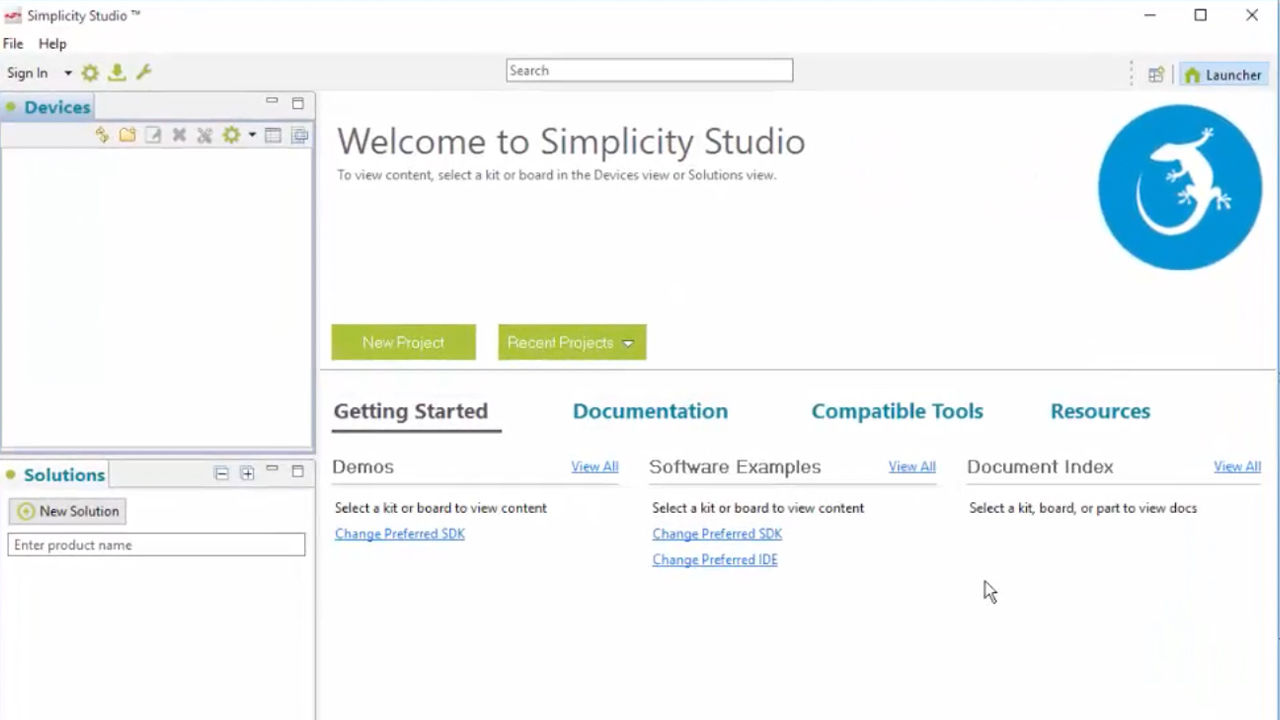Click the Simplicity Studio gecko logo
The image size is (1280, 720).
pyautogui.click(x=1179, y=187)
